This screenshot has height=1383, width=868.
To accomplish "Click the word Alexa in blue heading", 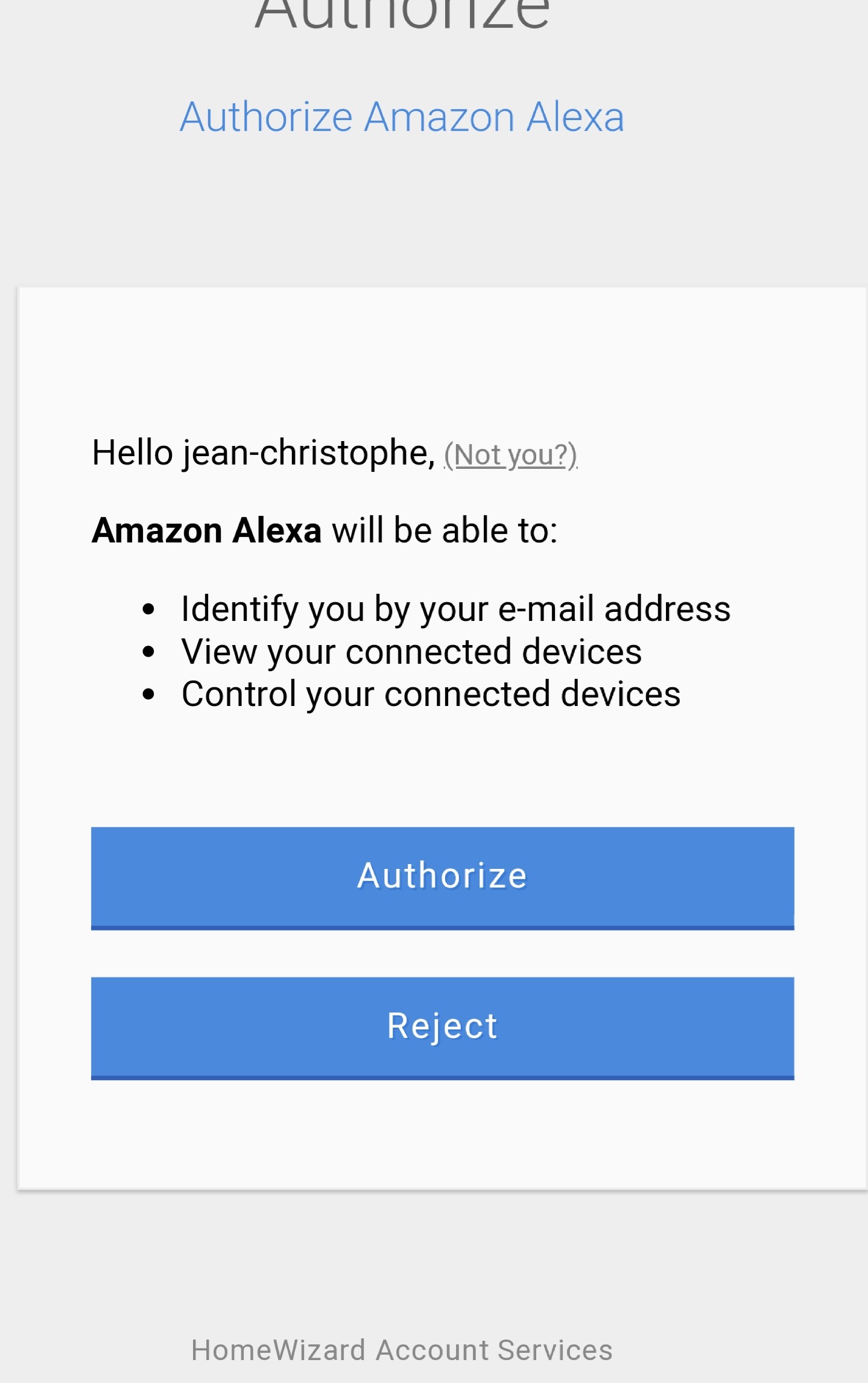I will [575, 116].
